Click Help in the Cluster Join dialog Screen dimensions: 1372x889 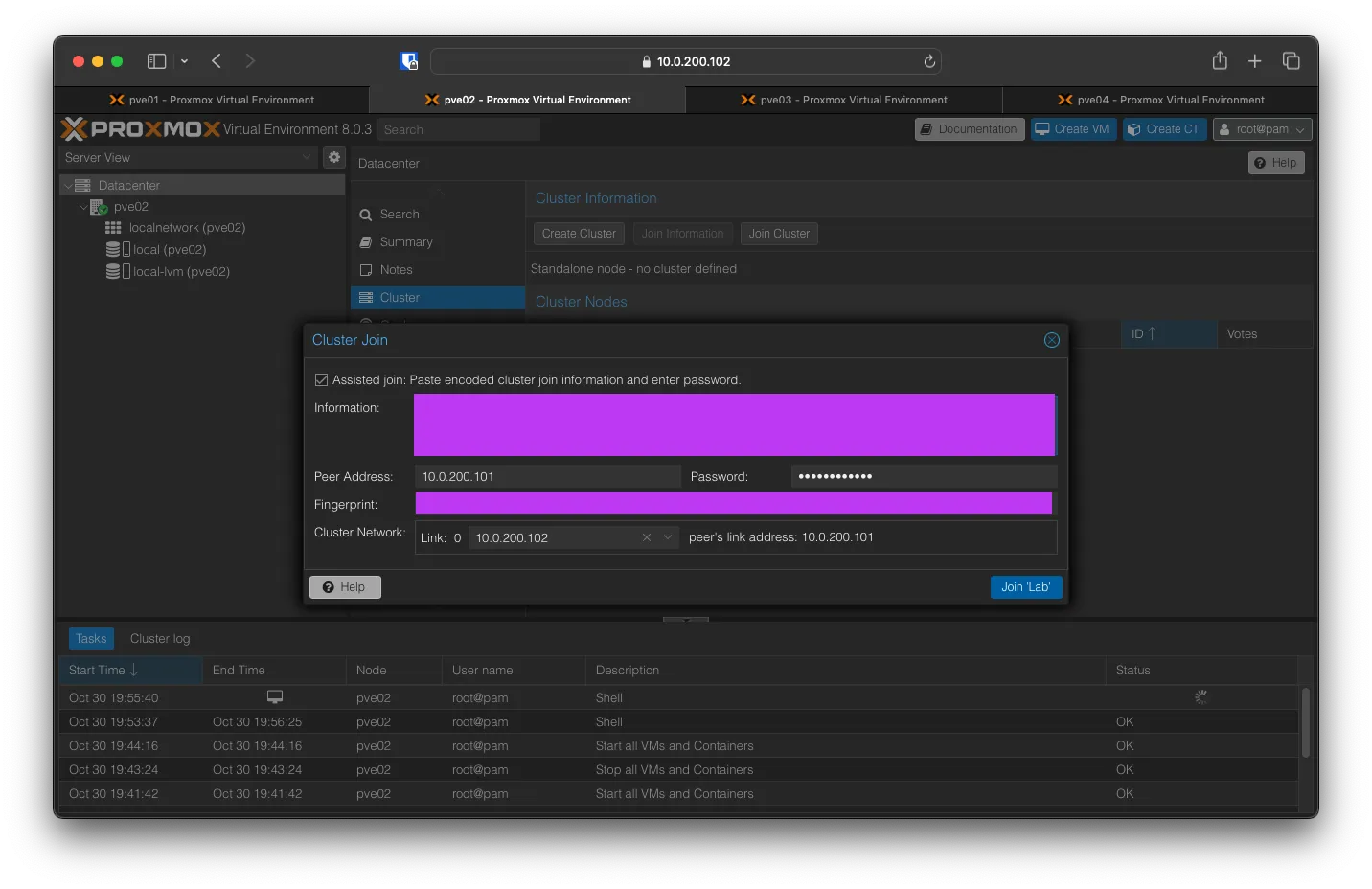pos(345,587)
